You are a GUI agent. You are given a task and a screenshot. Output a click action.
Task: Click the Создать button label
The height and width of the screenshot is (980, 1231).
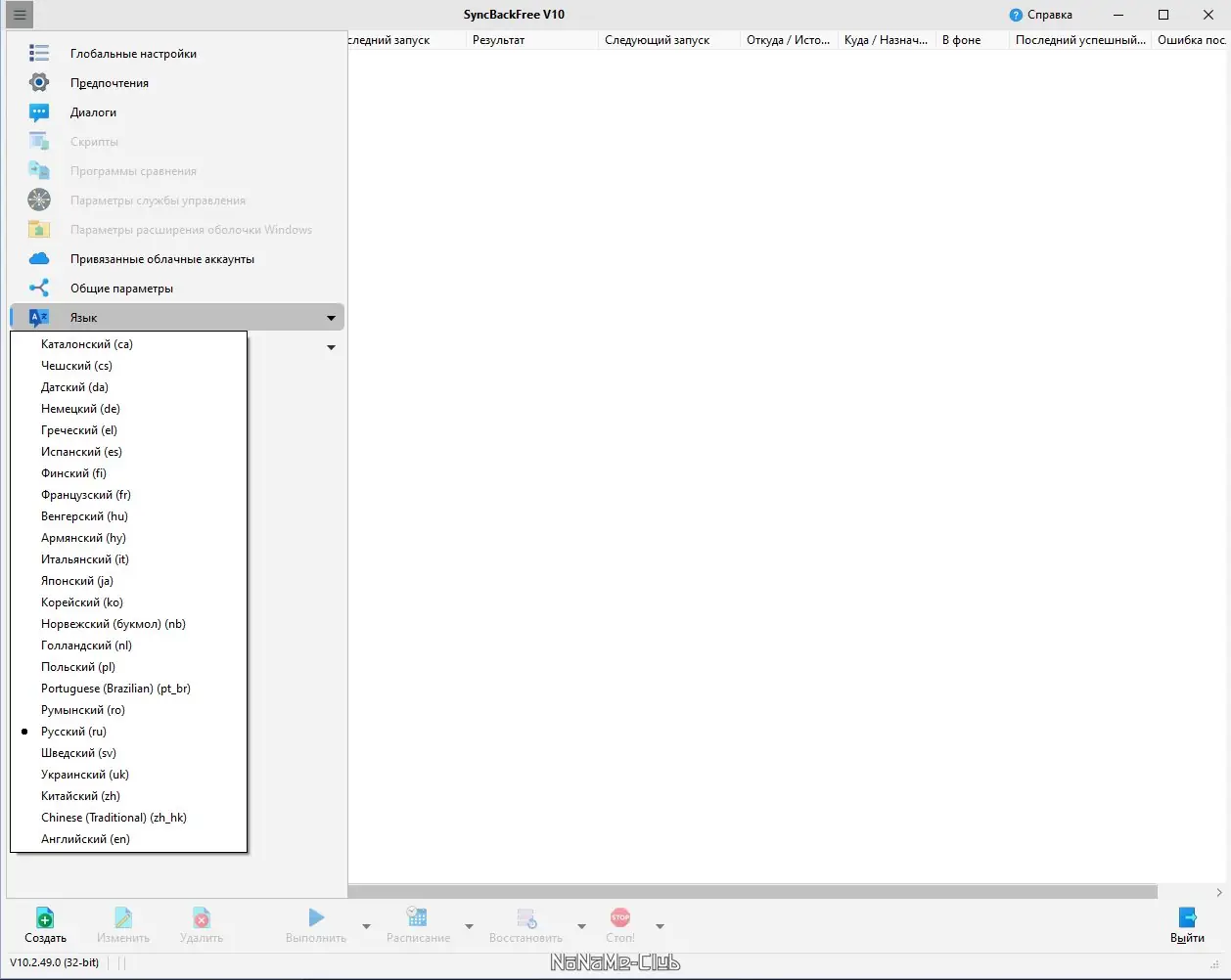[45, 938]
